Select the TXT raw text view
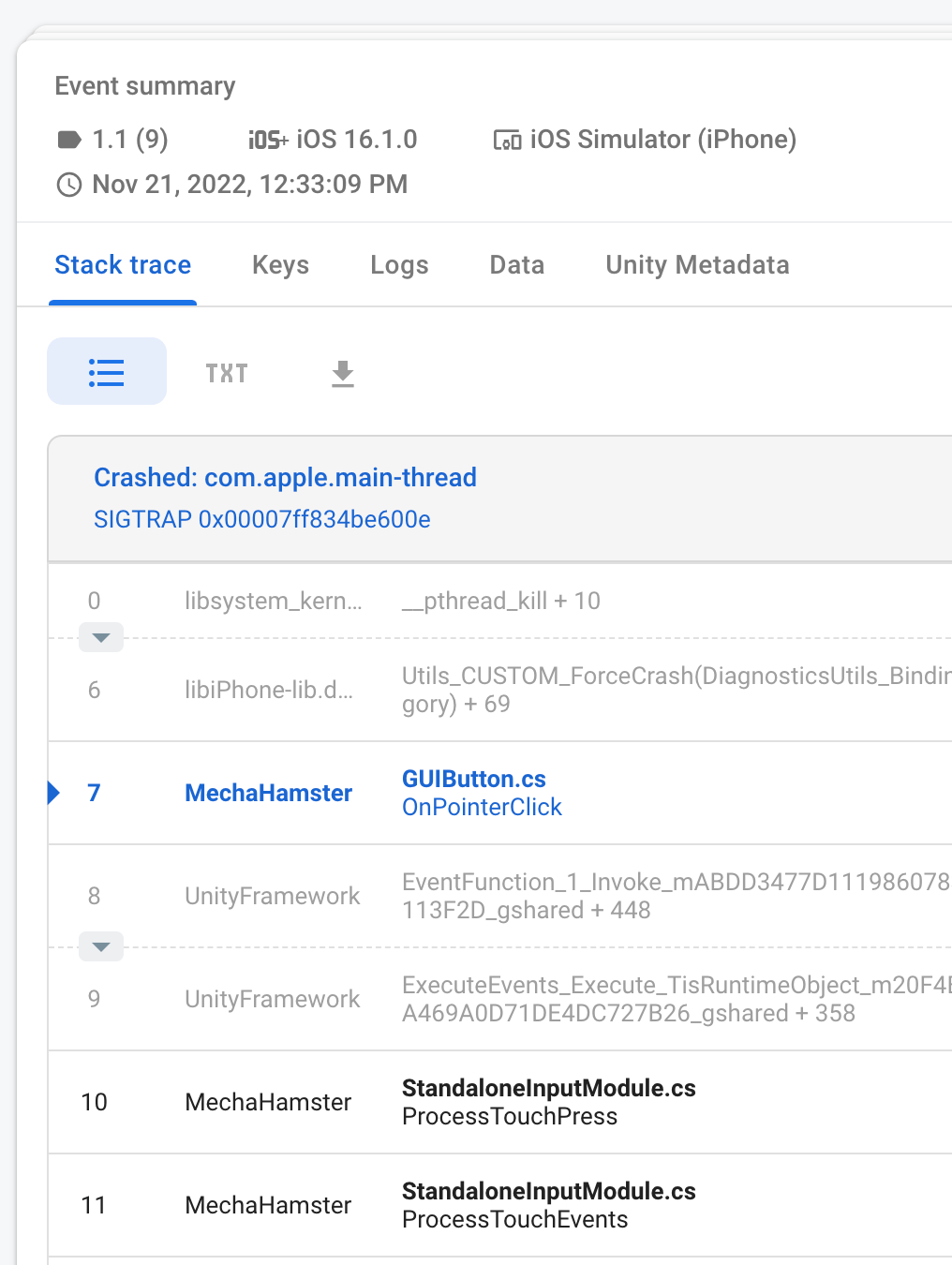952x1265 pixels. [x=226, y=372]
